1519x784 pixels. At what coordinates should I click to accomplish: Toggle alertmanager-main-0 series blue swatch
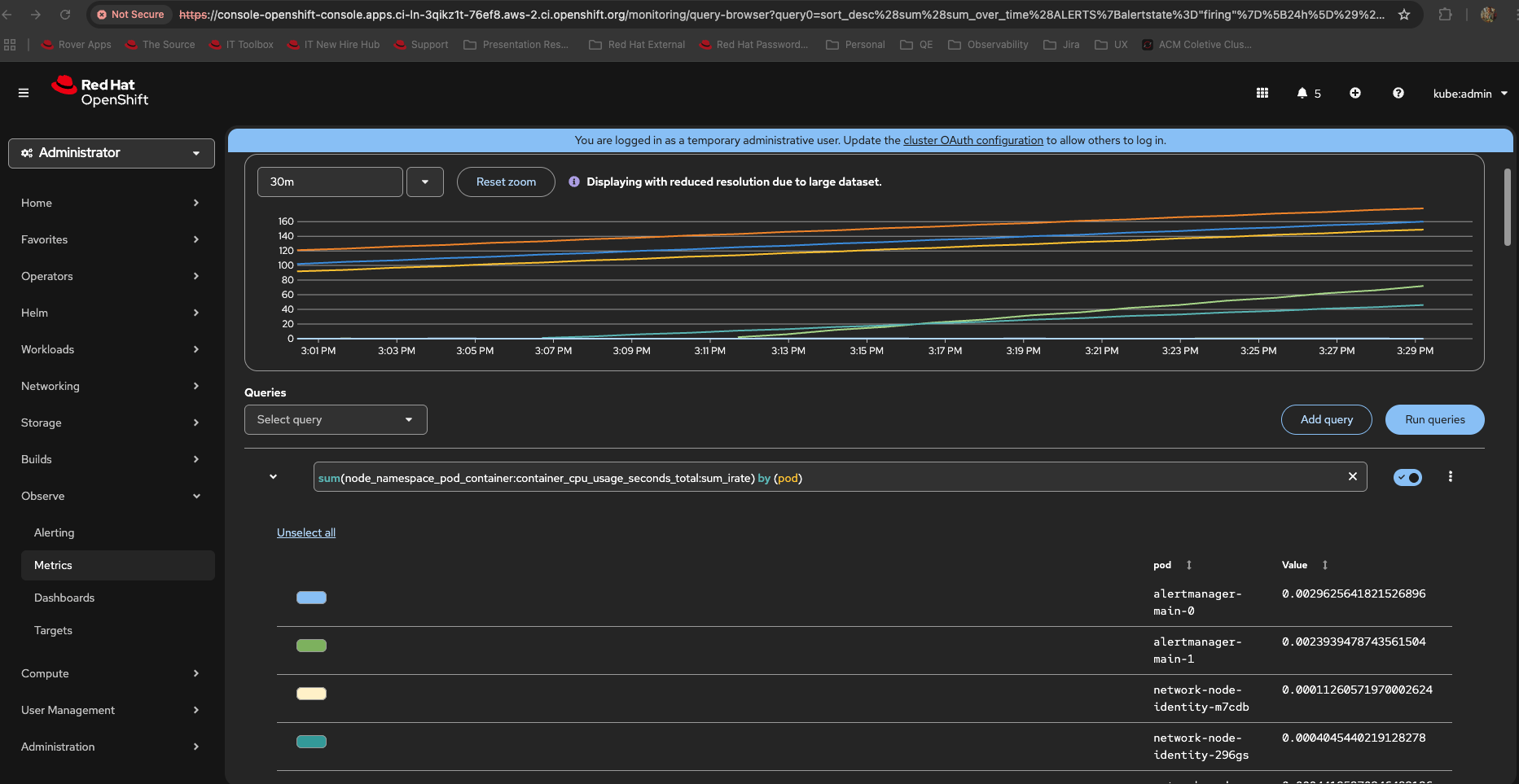tap(311, 598)
